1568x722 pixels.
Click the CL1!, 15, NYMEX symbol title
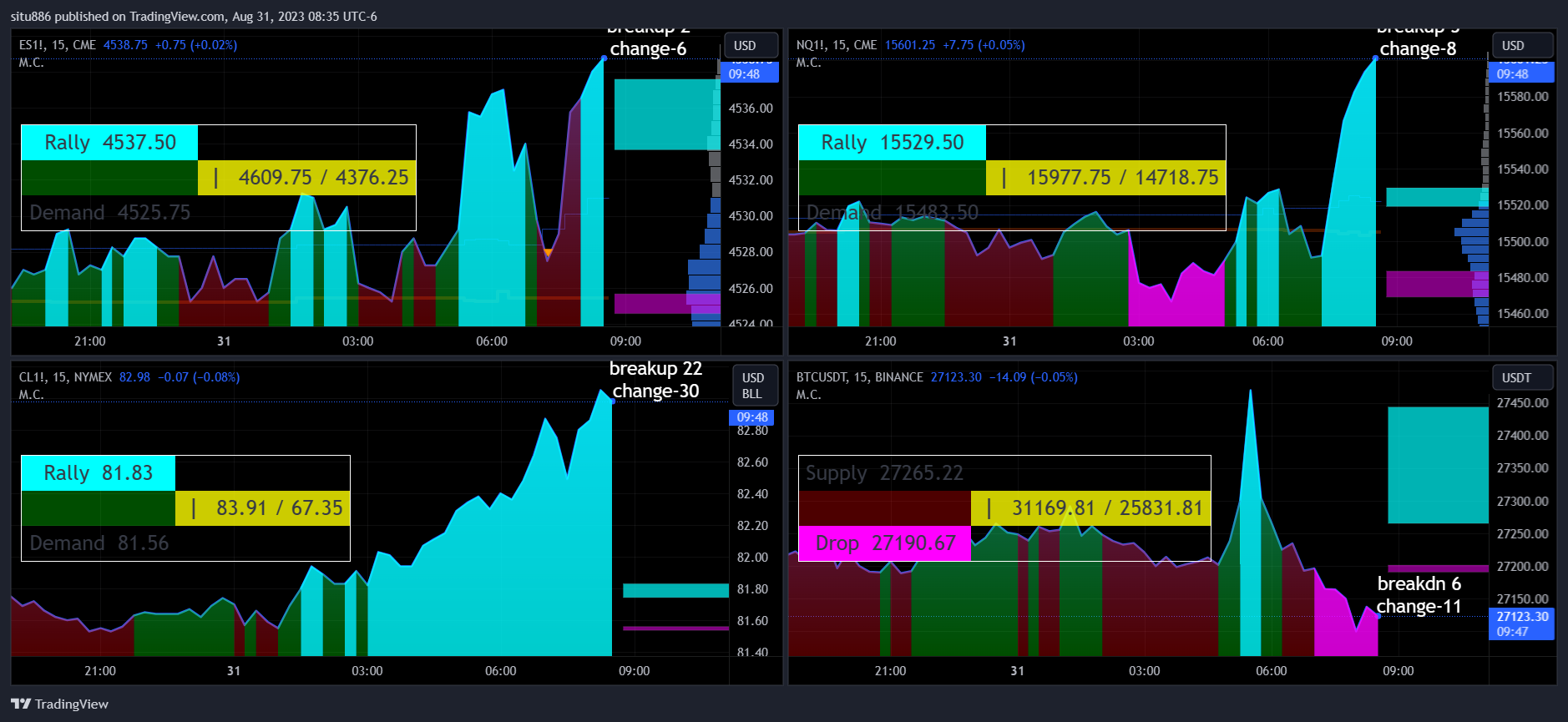click(x=65, y=377)
